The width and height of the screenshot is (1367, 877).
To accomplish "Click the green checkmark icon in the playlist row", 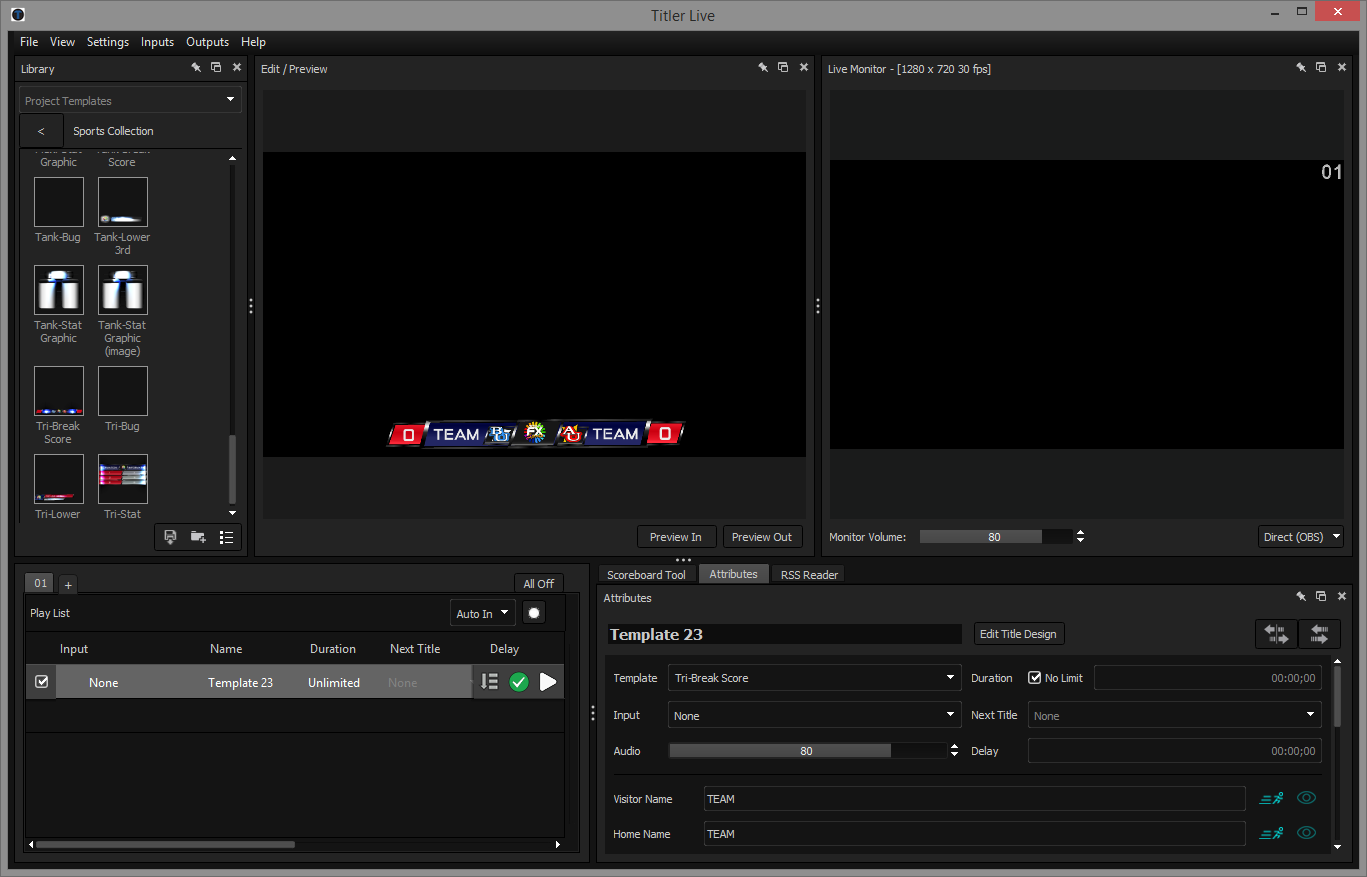I will [x=518, y=682].
